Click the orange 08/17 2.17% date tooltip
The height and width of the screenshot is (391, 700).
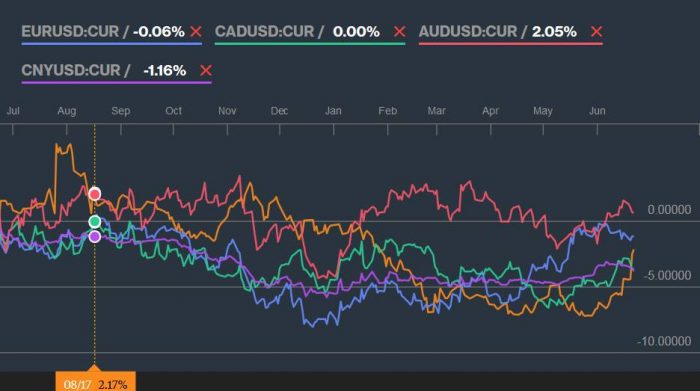pyautogui.click(x=96, y=381)
